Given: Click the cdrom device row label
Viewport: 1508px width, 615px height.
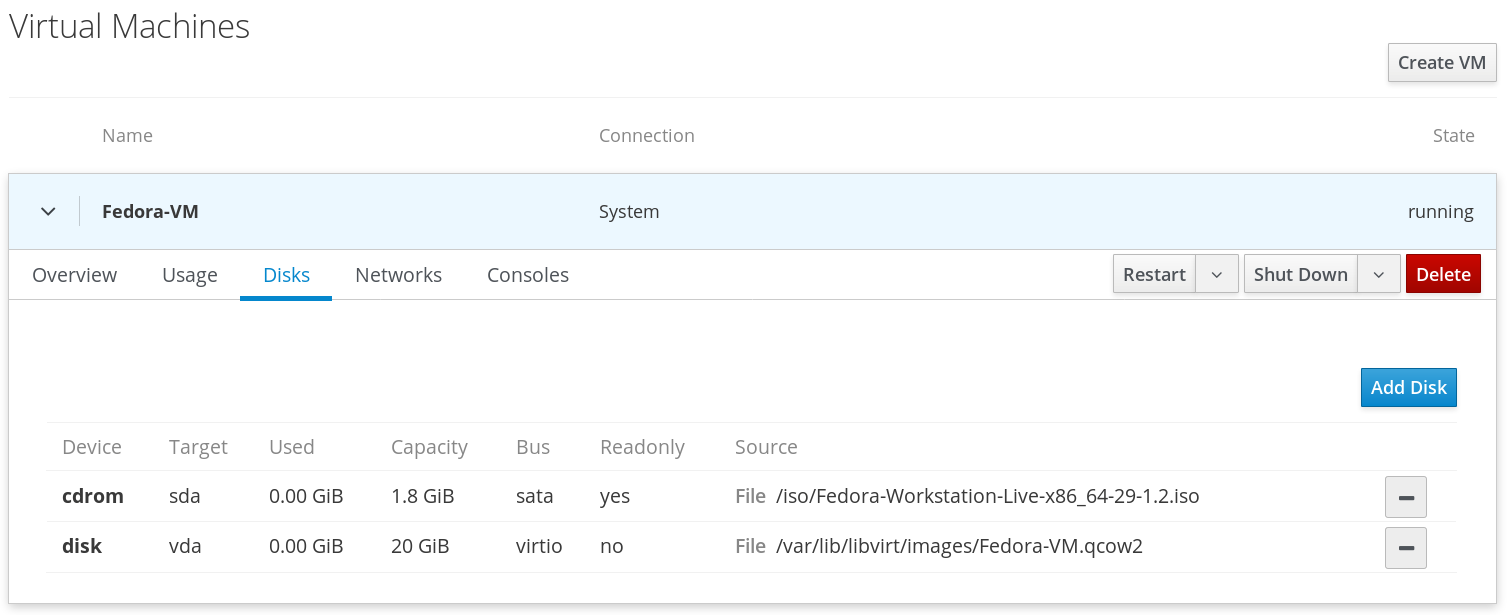Looking at the screenshot, I should pyautogui.click(x=93, y=496).
